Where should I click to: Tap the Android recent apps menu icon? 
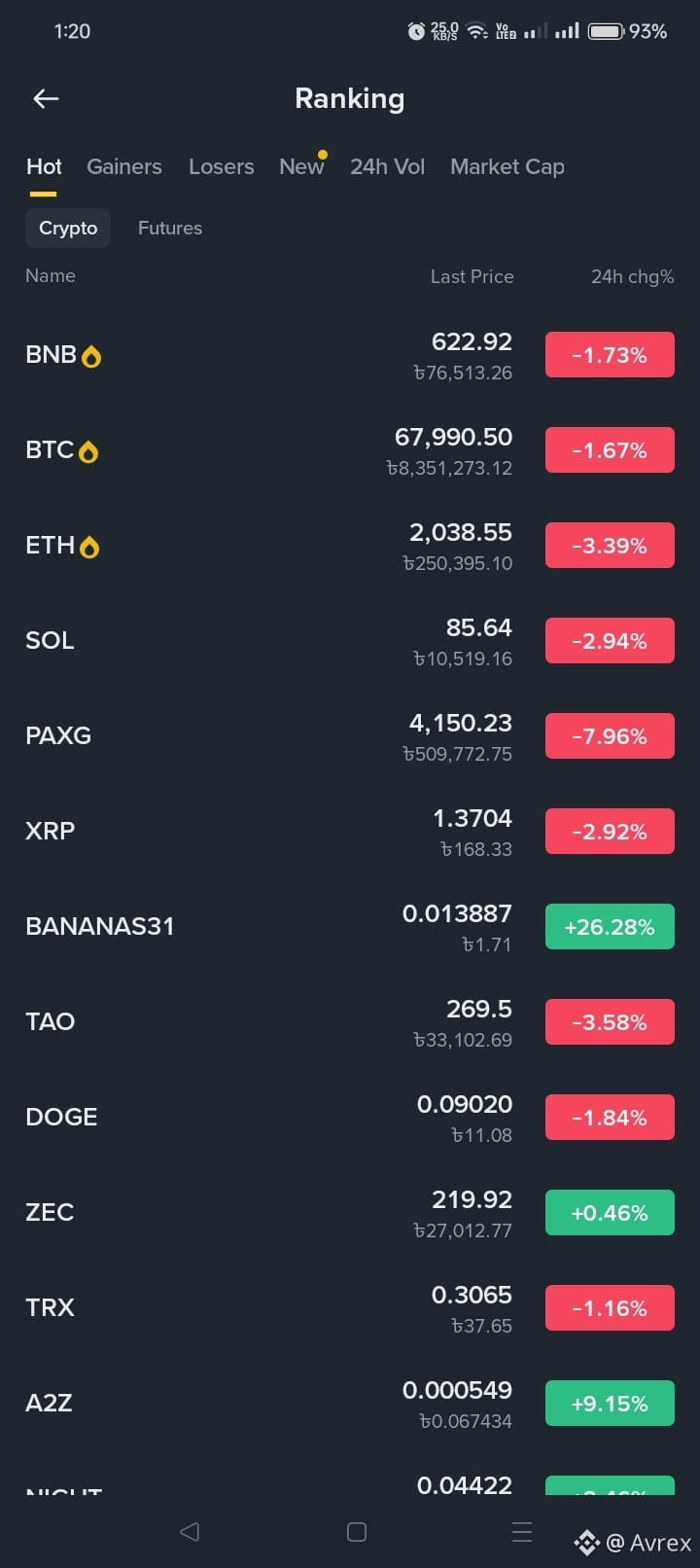pyautogui.click(x=522, y=1532)
